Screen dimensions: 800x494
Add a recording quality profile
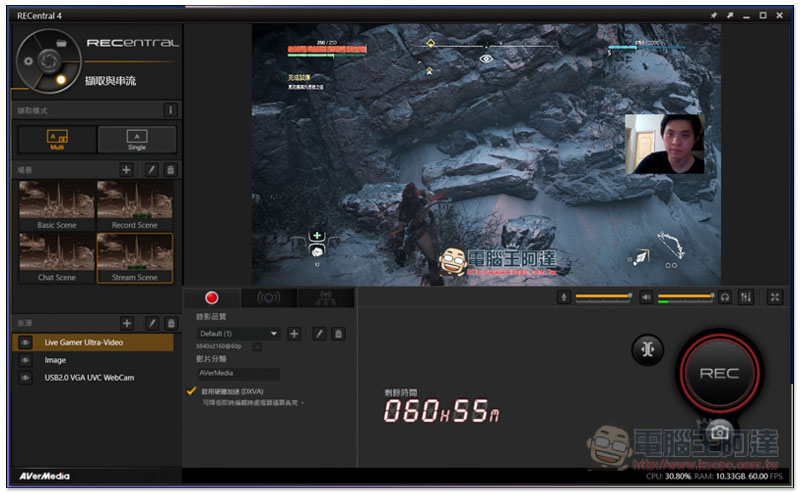click(294, 334)
